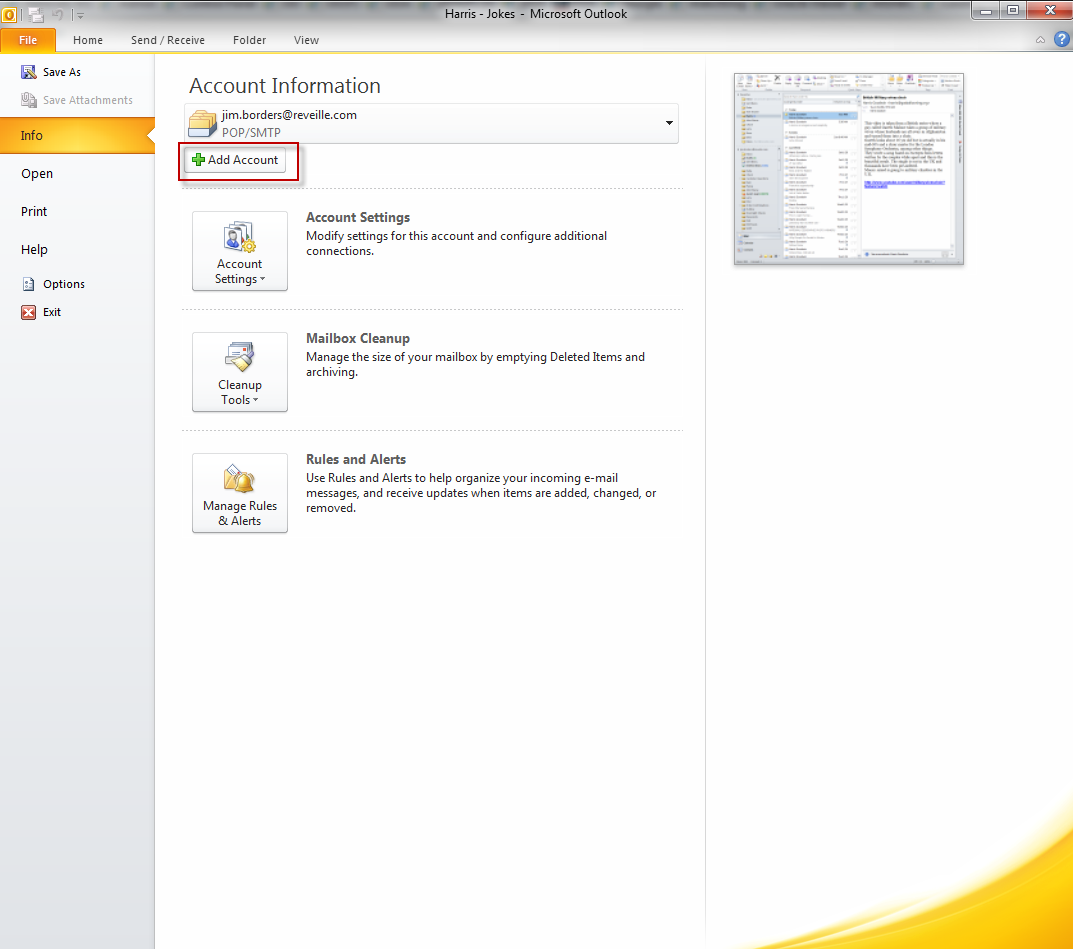
Task: Click the green plus Add Account icon
Action: [198, 159]
